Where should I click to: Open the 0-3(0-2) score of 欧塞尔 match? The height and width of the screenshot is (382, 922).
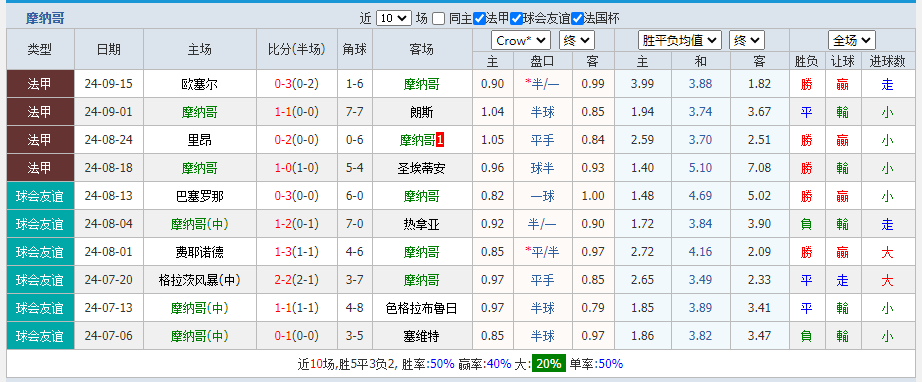(296, 84)
